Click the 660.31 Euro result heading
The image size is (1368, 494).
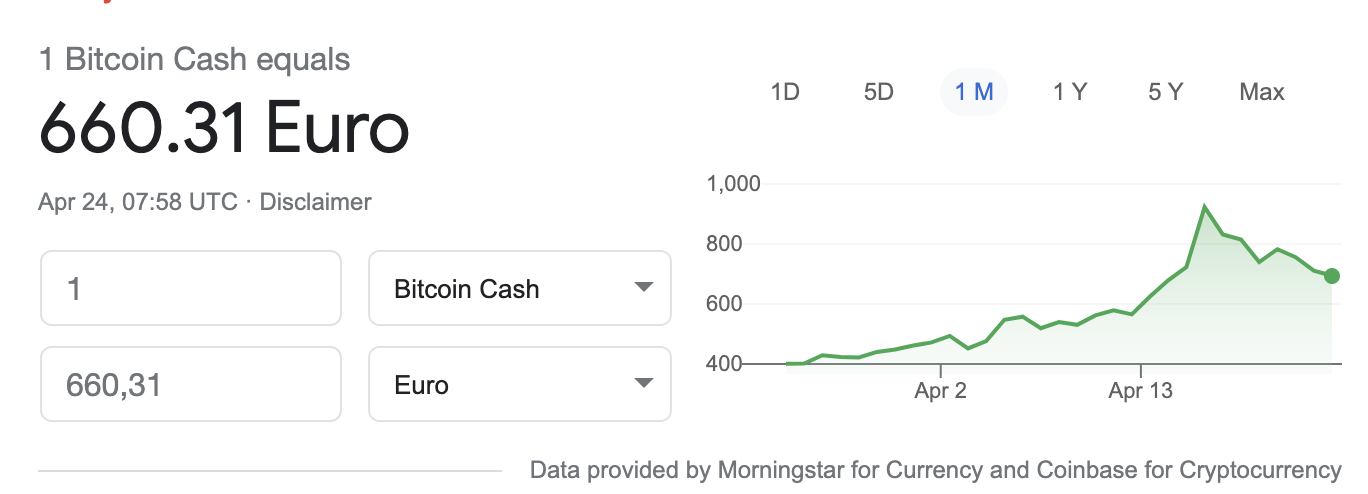(x=225, y=130)
